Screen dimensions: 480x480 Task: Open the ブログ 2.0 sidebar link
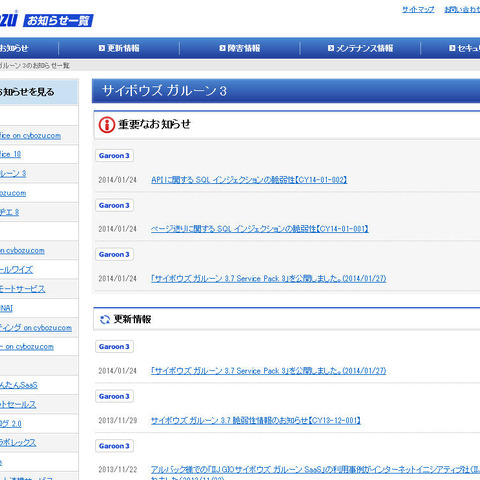[11, 424]
